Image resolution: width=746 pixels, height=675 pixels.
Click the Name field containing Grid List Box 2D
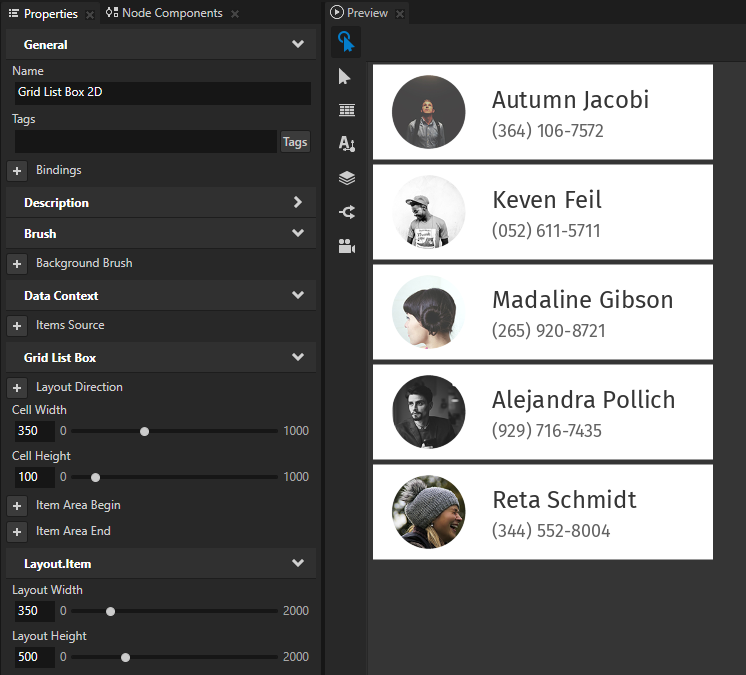[161, 92]
